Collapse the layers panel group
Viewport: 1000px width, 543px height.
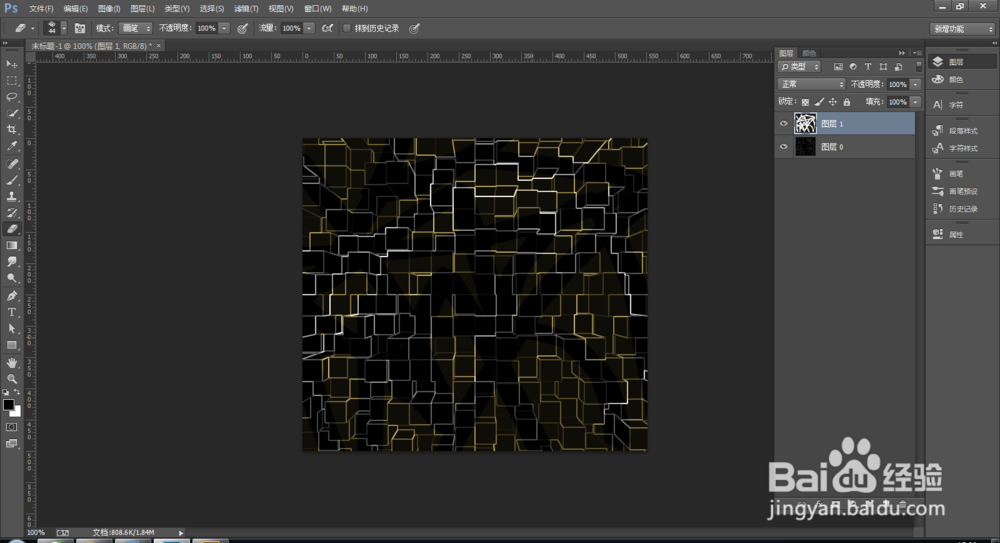point(902,53)
